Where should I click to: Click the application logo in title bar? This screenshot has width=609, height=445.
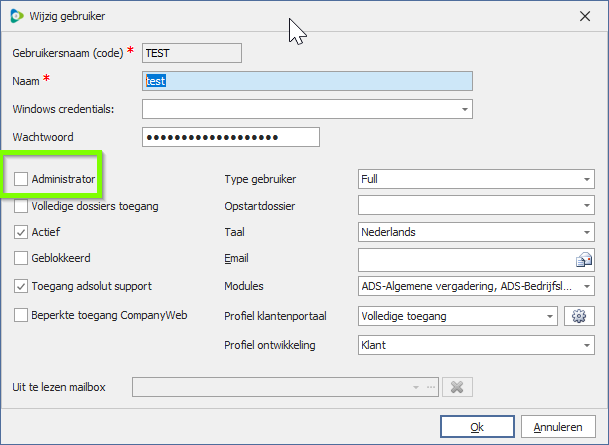pos(17,16)
